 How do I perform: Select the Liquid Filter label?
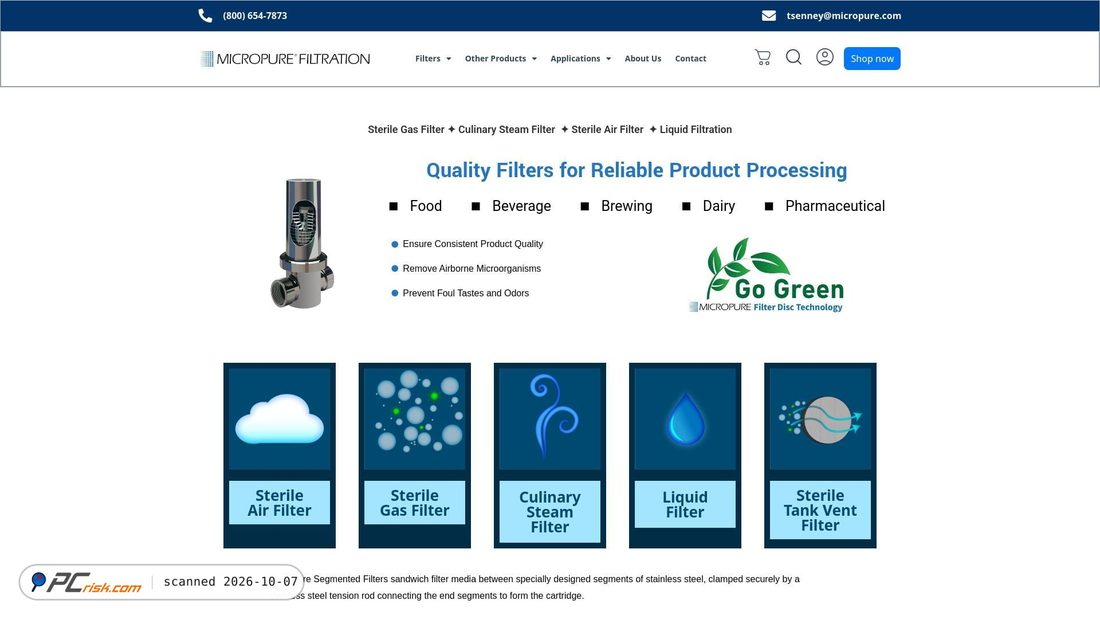[685, 504]
